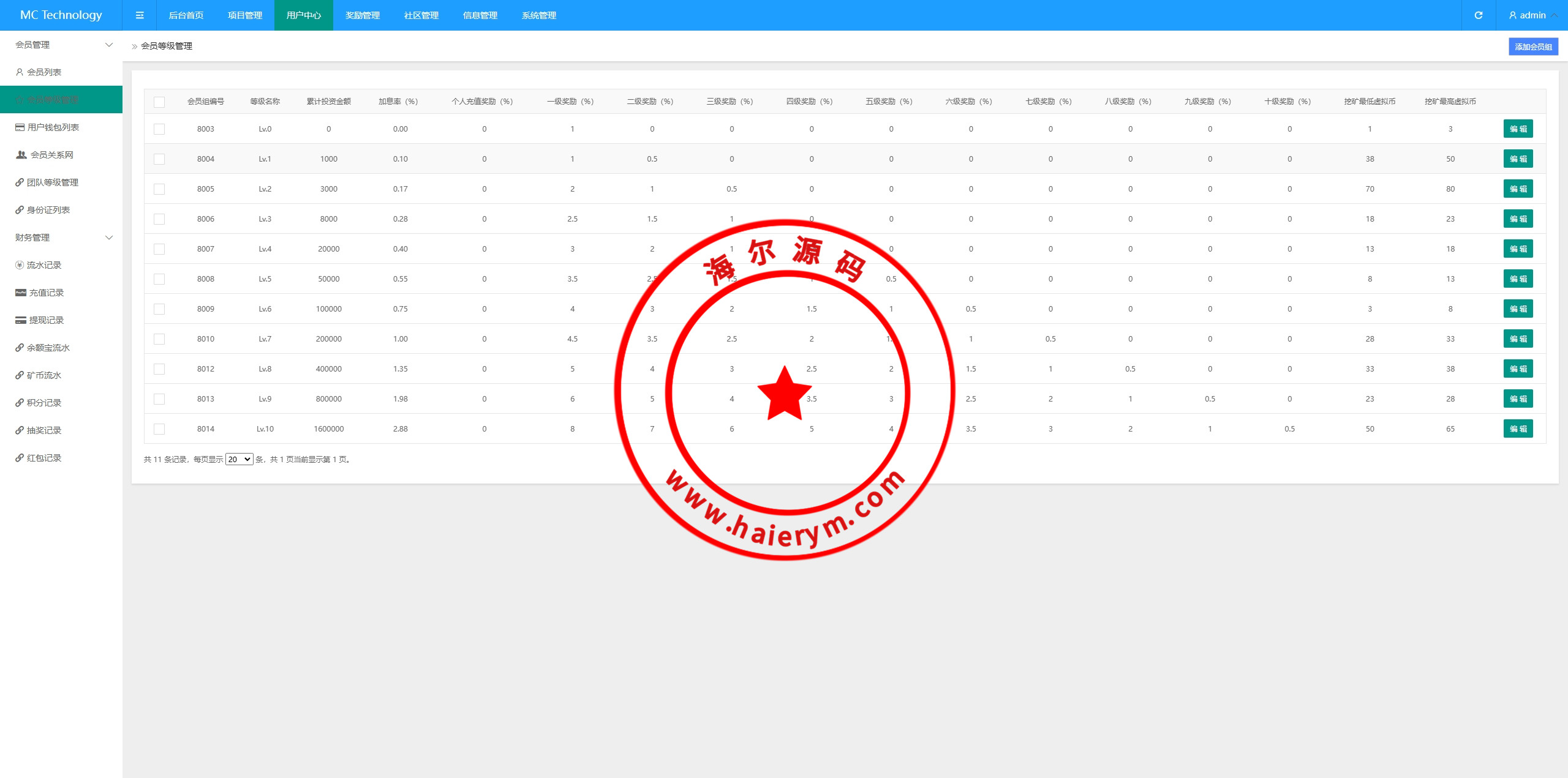The image size is (1568, 778).
Task: Click the refresh icon in top bar
Action: point(1479,15)
